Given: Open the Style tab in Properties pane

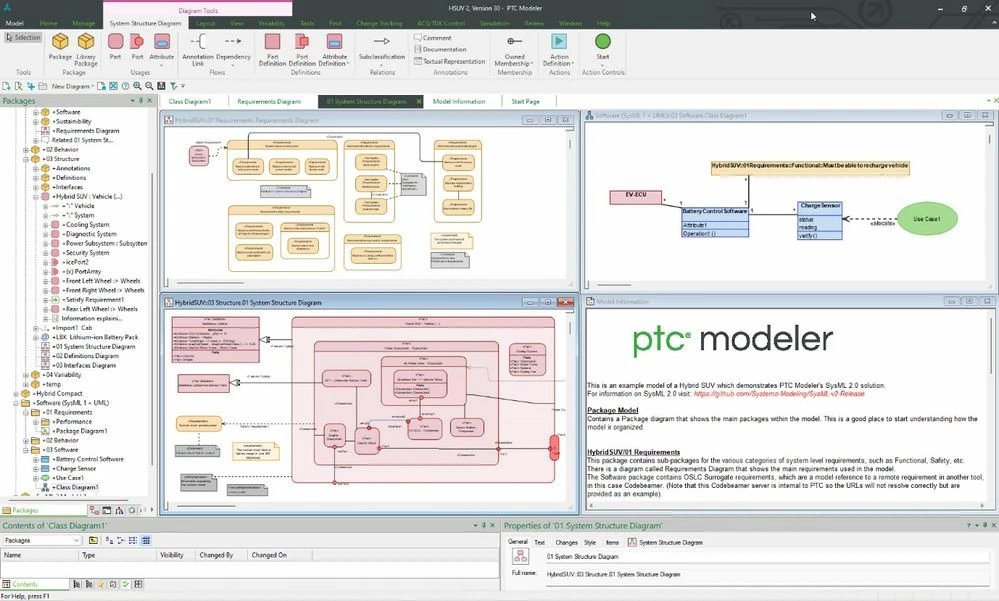Looking at the screenshot, I should (590, 542).
